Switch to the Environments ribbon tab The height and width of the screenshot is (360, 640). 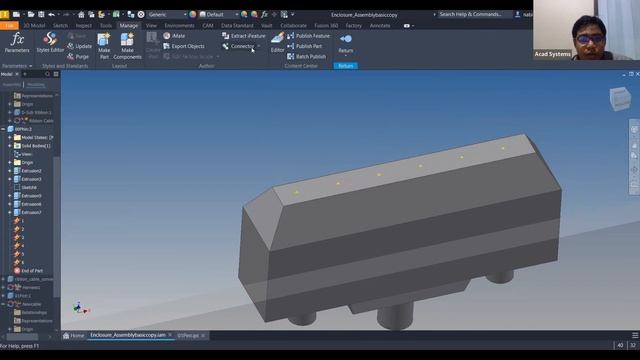(x=180, y=26)
